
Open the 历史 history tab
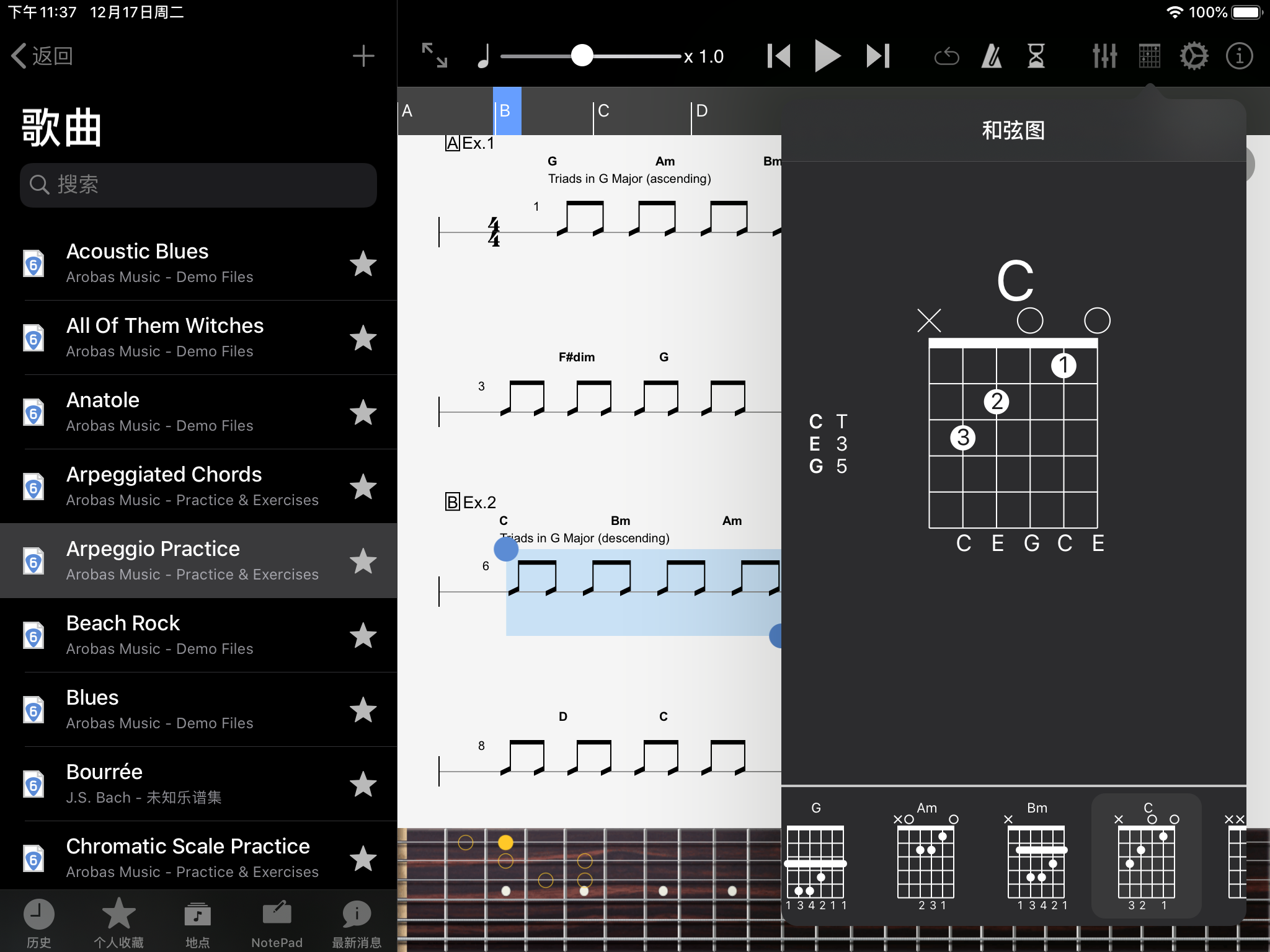click(38, 923)
